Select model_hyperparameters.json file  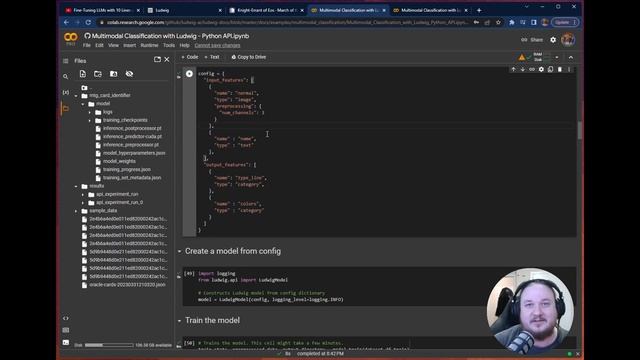pyautogui.click(x=134, y=153)
